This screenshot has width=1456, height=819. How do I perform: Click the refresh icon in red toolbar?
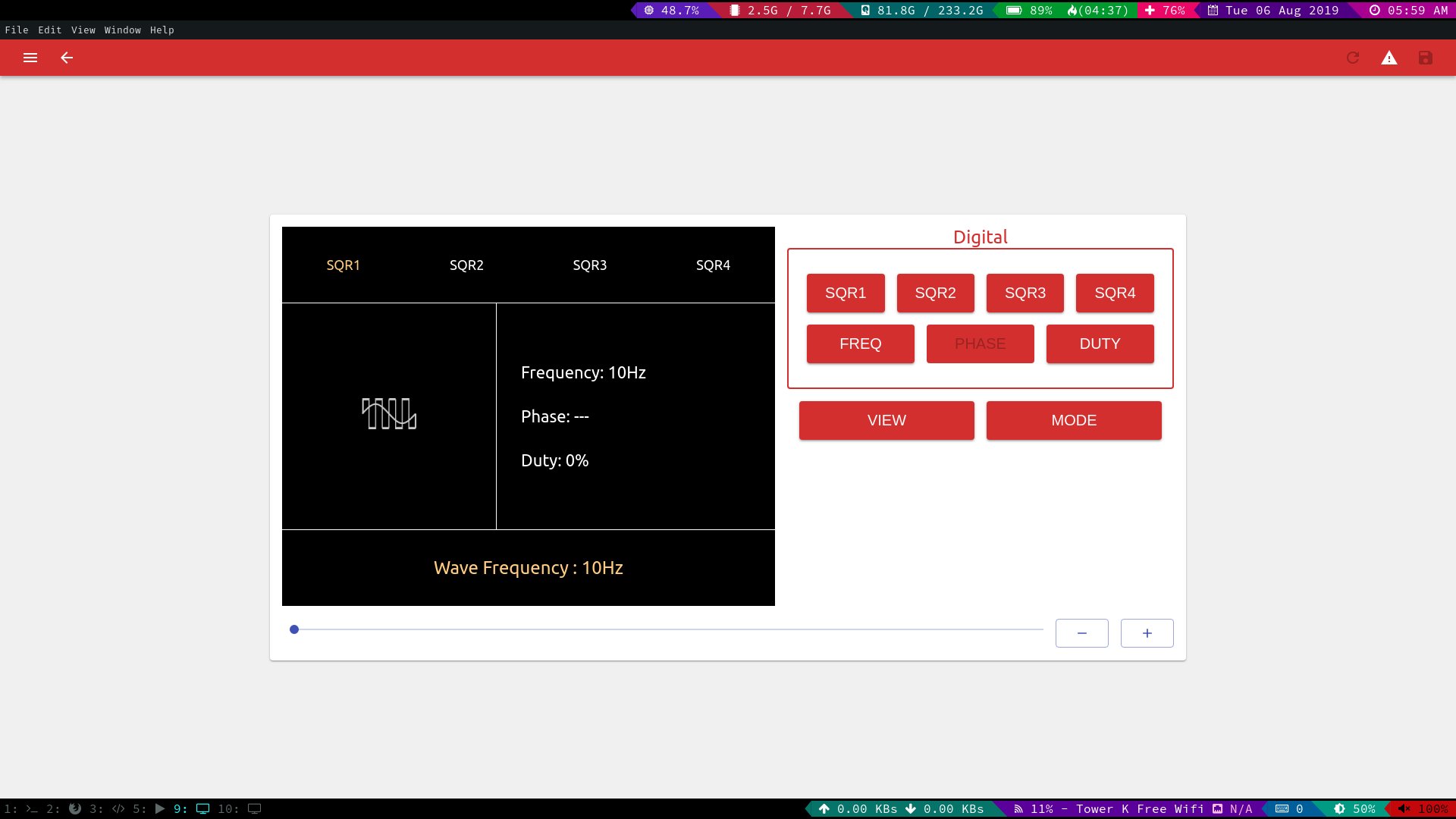pyautogui.click(x=1353, y=58)
